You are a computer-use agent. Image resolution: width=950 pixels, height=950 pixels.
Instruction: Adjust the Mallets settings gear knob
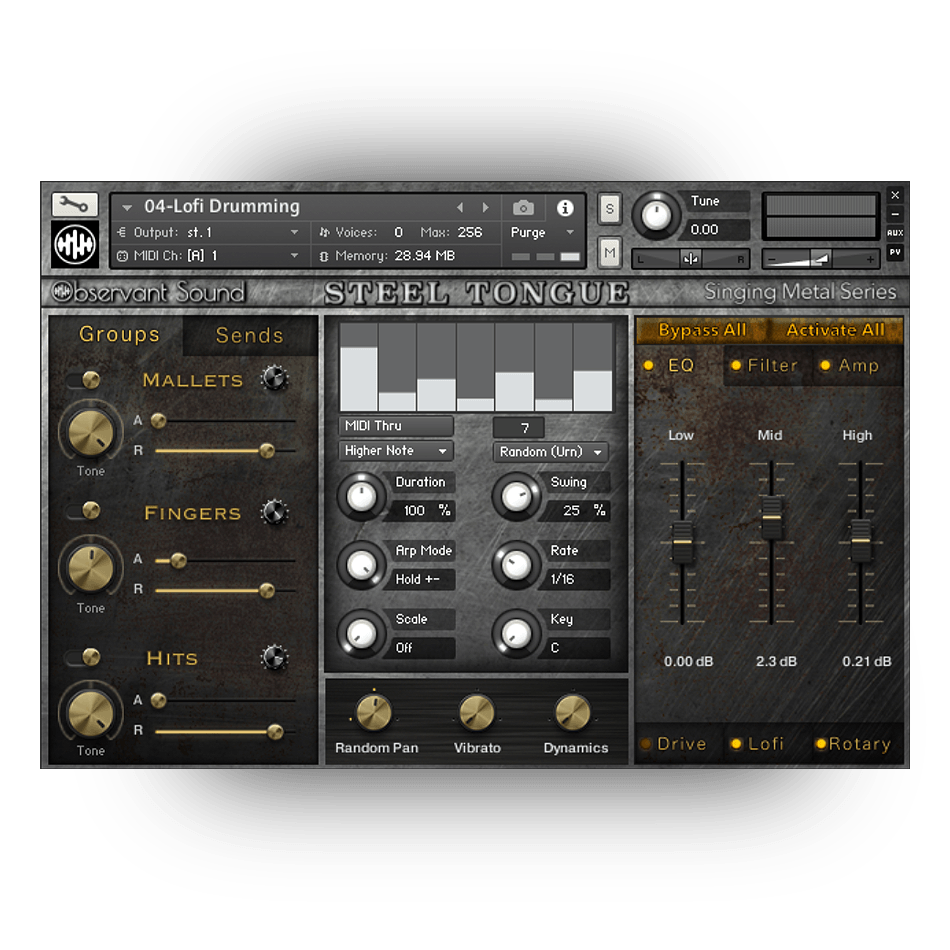[274, 378]
